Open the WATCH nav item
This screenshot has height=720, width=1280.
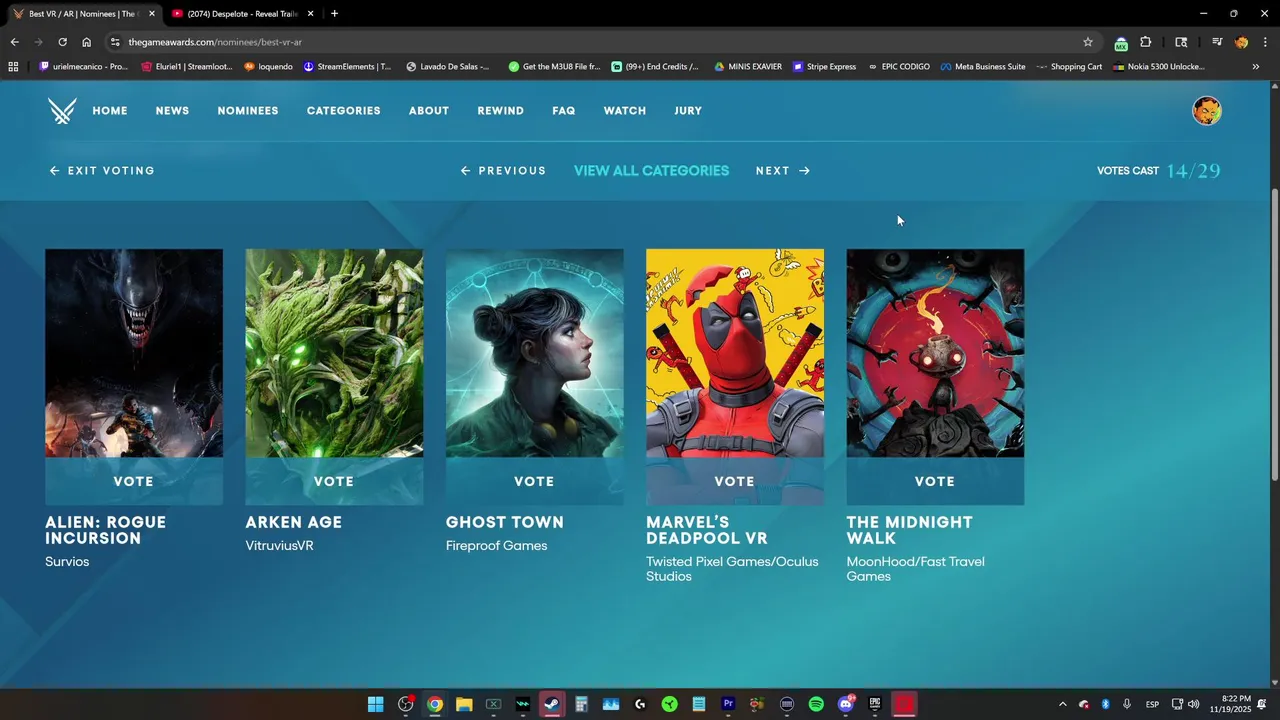(x=625, y=111)
